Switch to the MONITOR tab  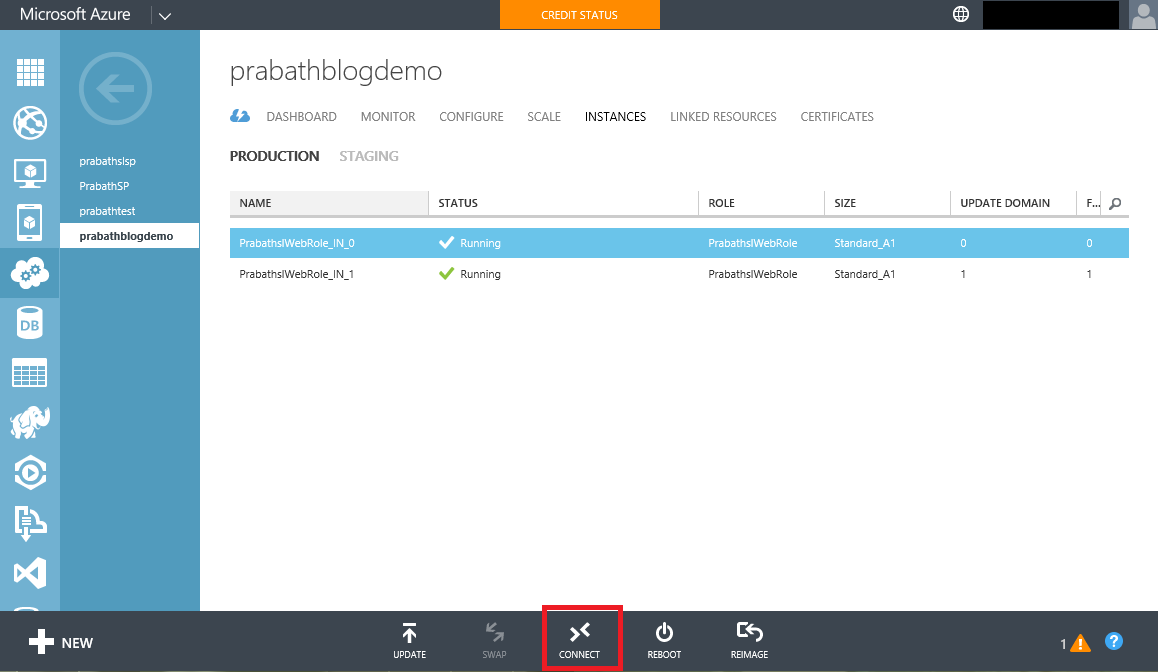[x=388, y=117]
